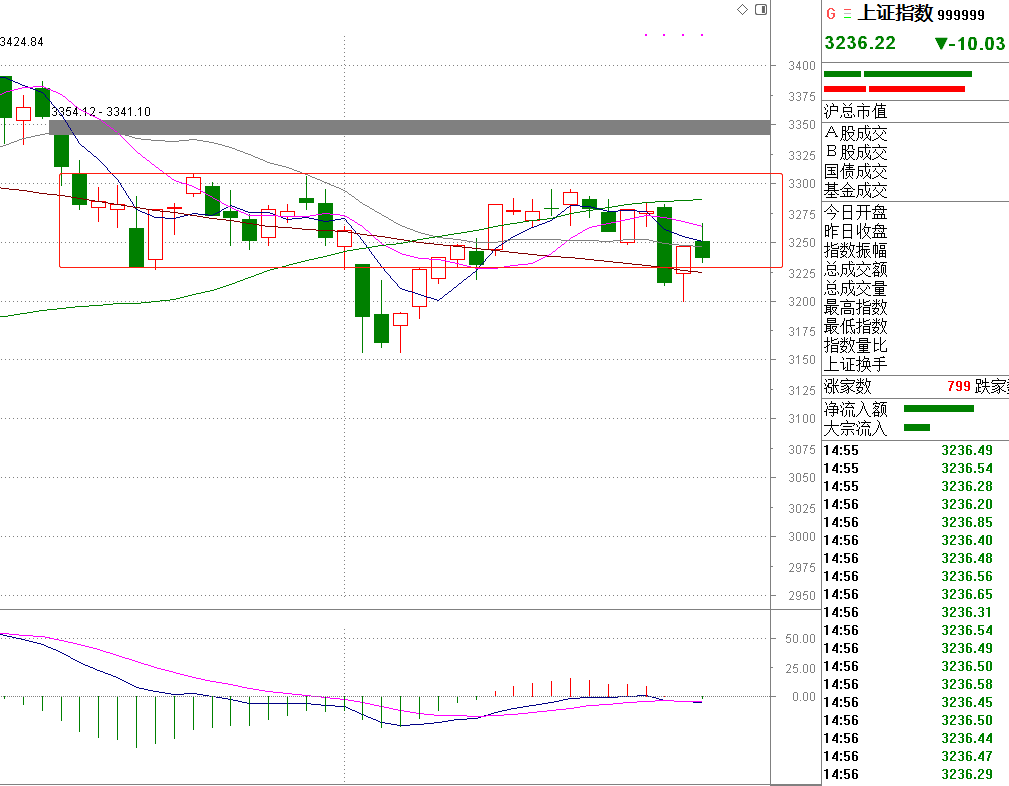Select the tick row with price 3236.45
Image resolution: width=1009 pixels, height=786 pixels.
click(x=916, y=702)
